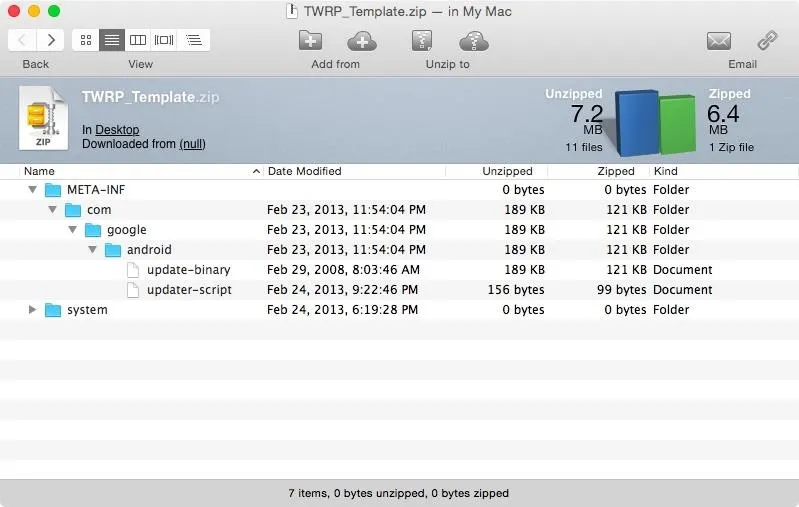Select the update-binary file row
This screenshot has width=799, height=507.
(400, 270)
